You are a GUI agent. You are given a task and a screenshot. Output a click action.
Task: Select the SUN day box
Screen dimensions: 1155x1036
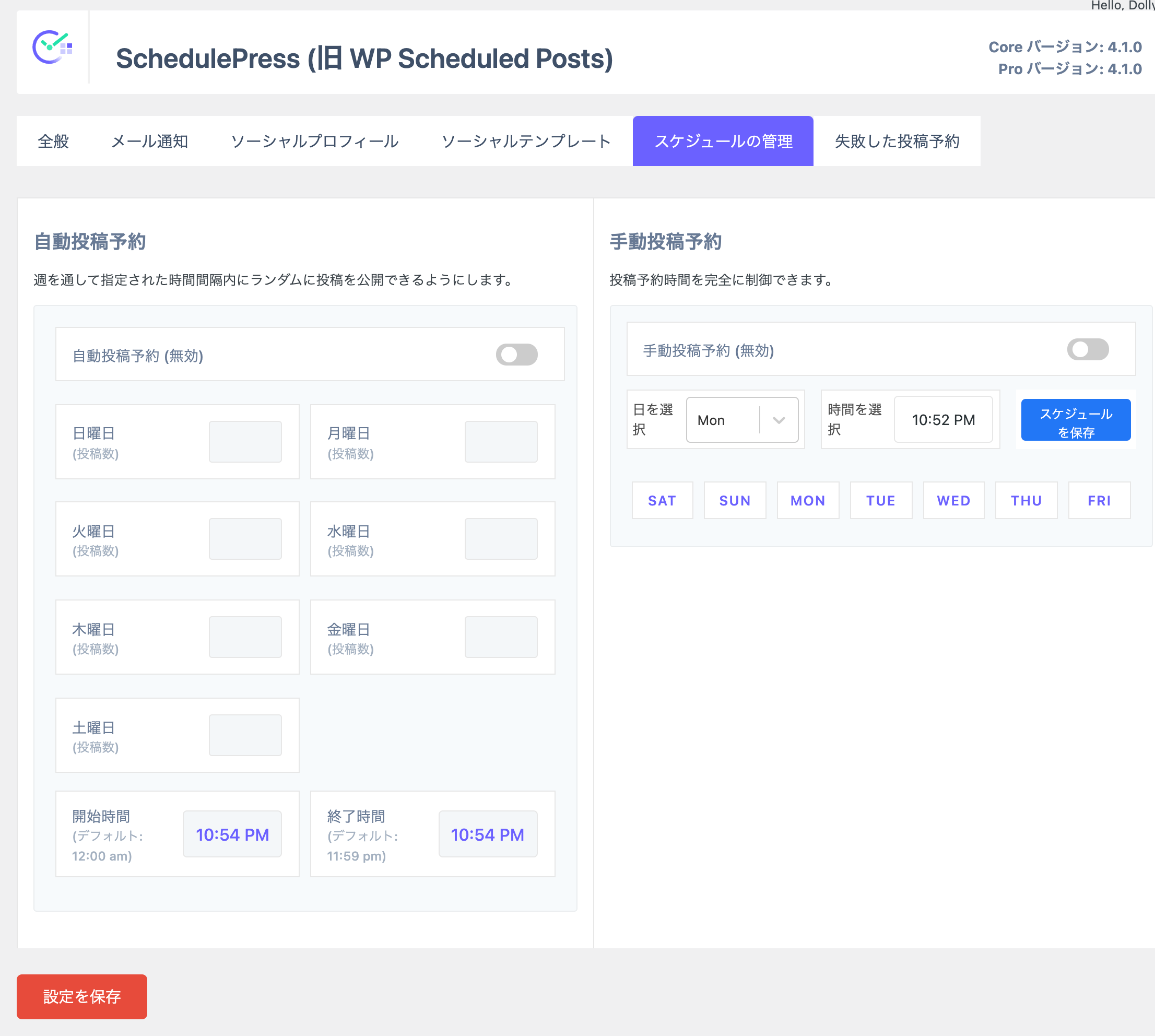pyautogui.click(x=735, y=500)
